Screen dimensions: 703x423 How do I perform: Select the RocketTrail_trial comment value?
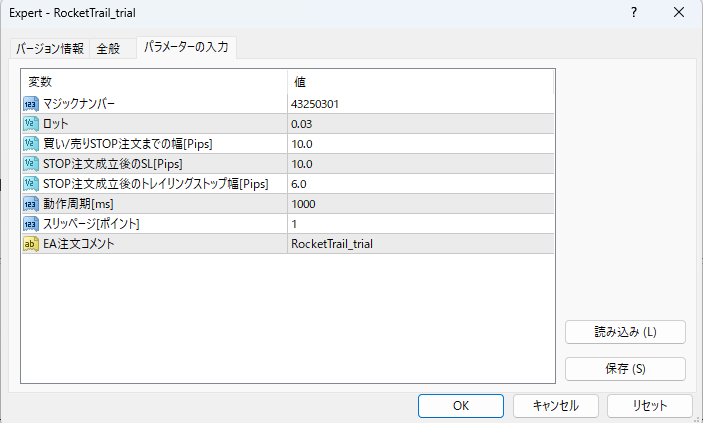coord(331,243)
